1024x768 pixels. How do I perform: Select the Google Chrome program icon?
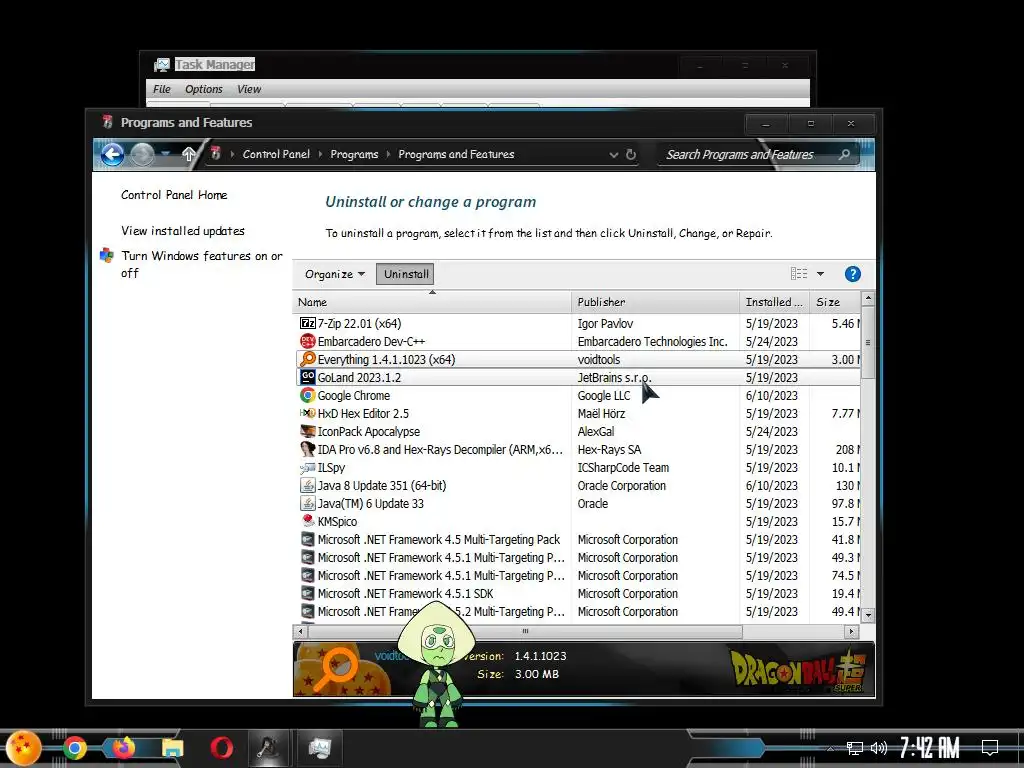[x=308, y=395]
